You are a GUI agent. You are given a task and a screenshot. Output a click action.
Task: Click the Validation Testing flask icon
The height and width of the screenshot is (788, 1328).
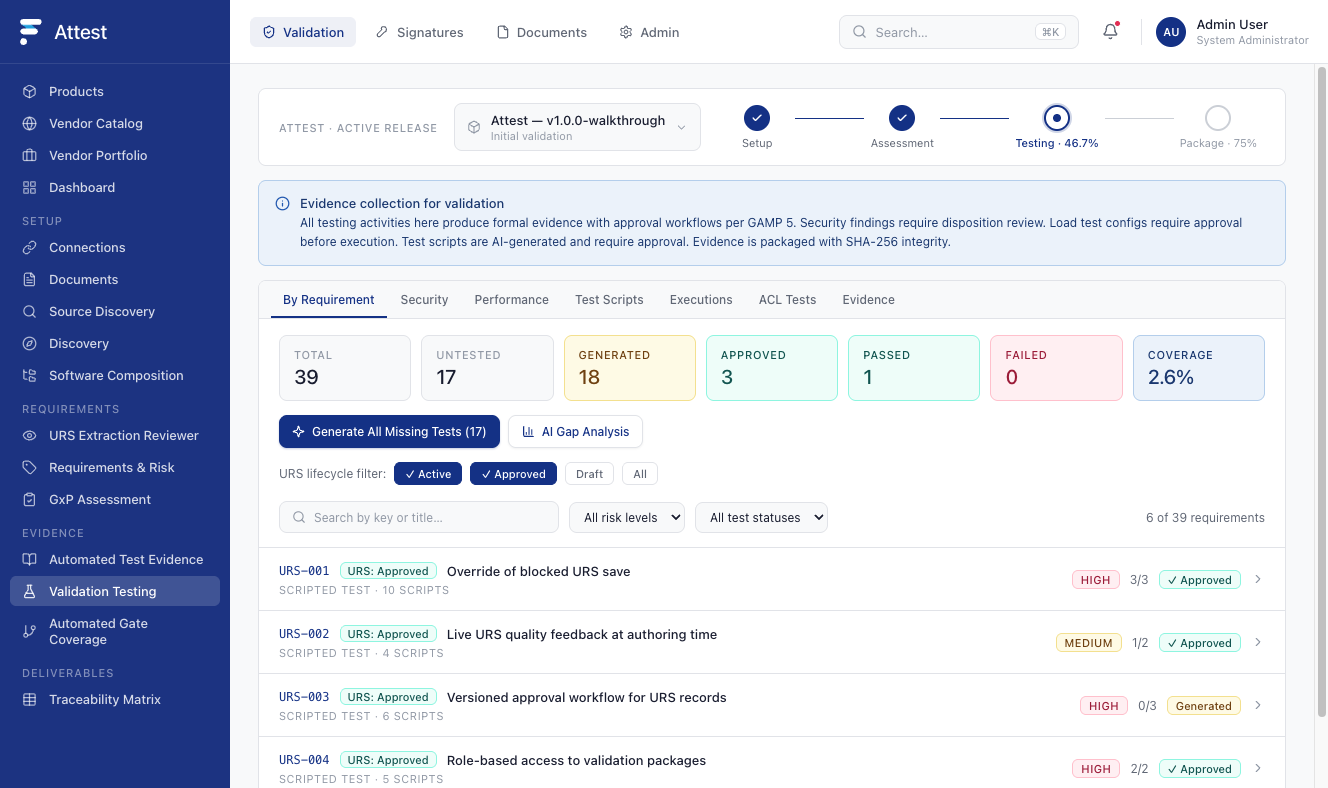coord(30,591)
